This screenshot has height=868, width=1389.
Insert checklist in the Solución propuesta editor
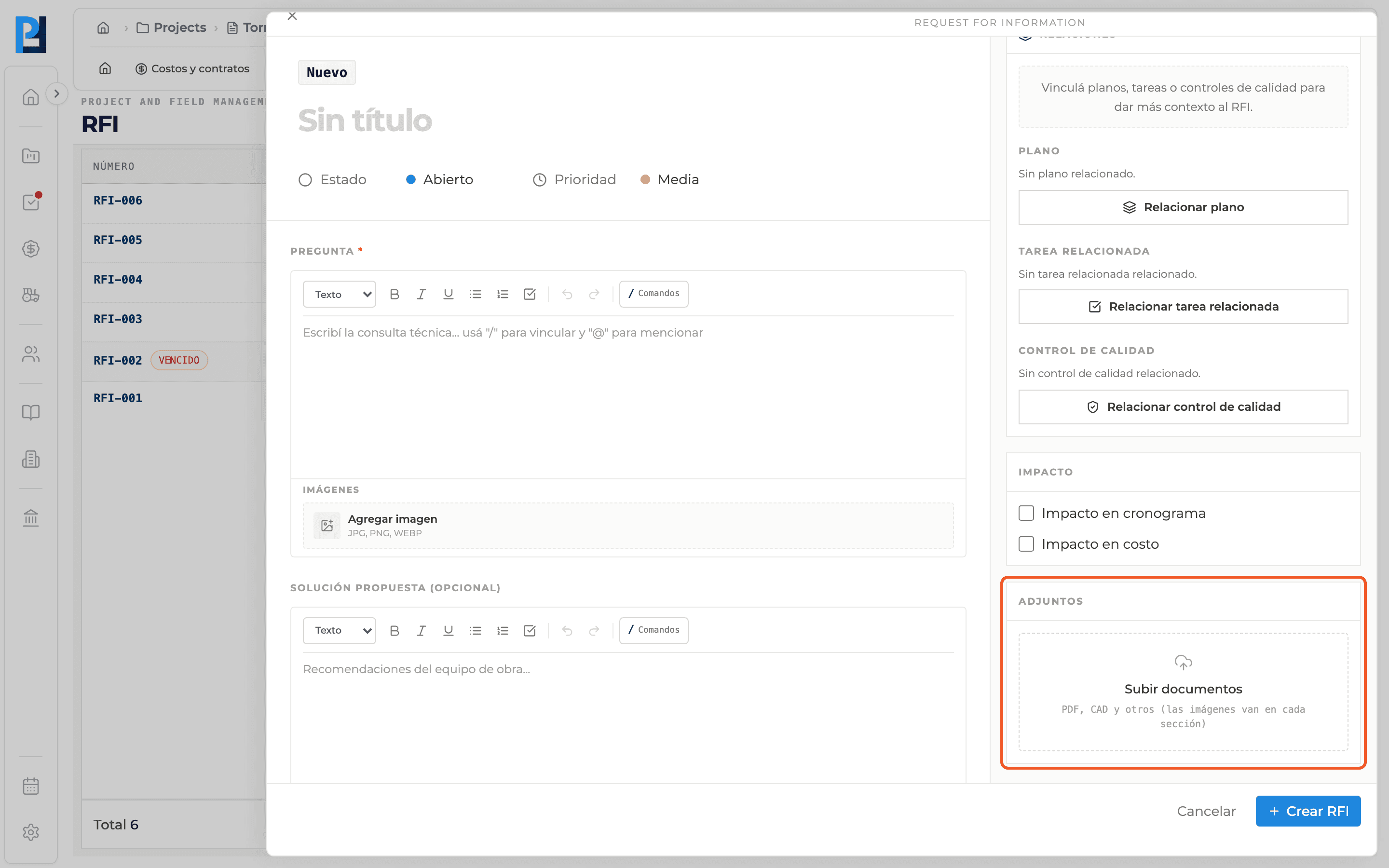(x=530, y=630)
